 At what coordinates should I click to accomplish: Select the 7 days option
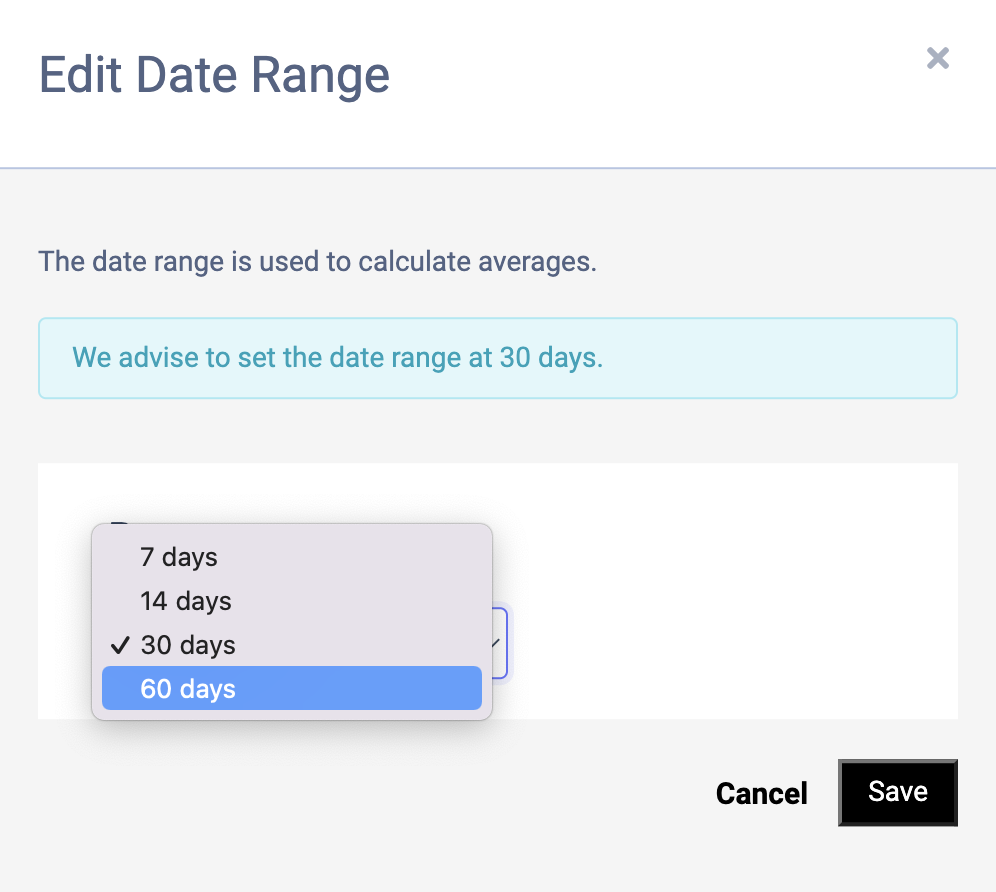(179, 557)
